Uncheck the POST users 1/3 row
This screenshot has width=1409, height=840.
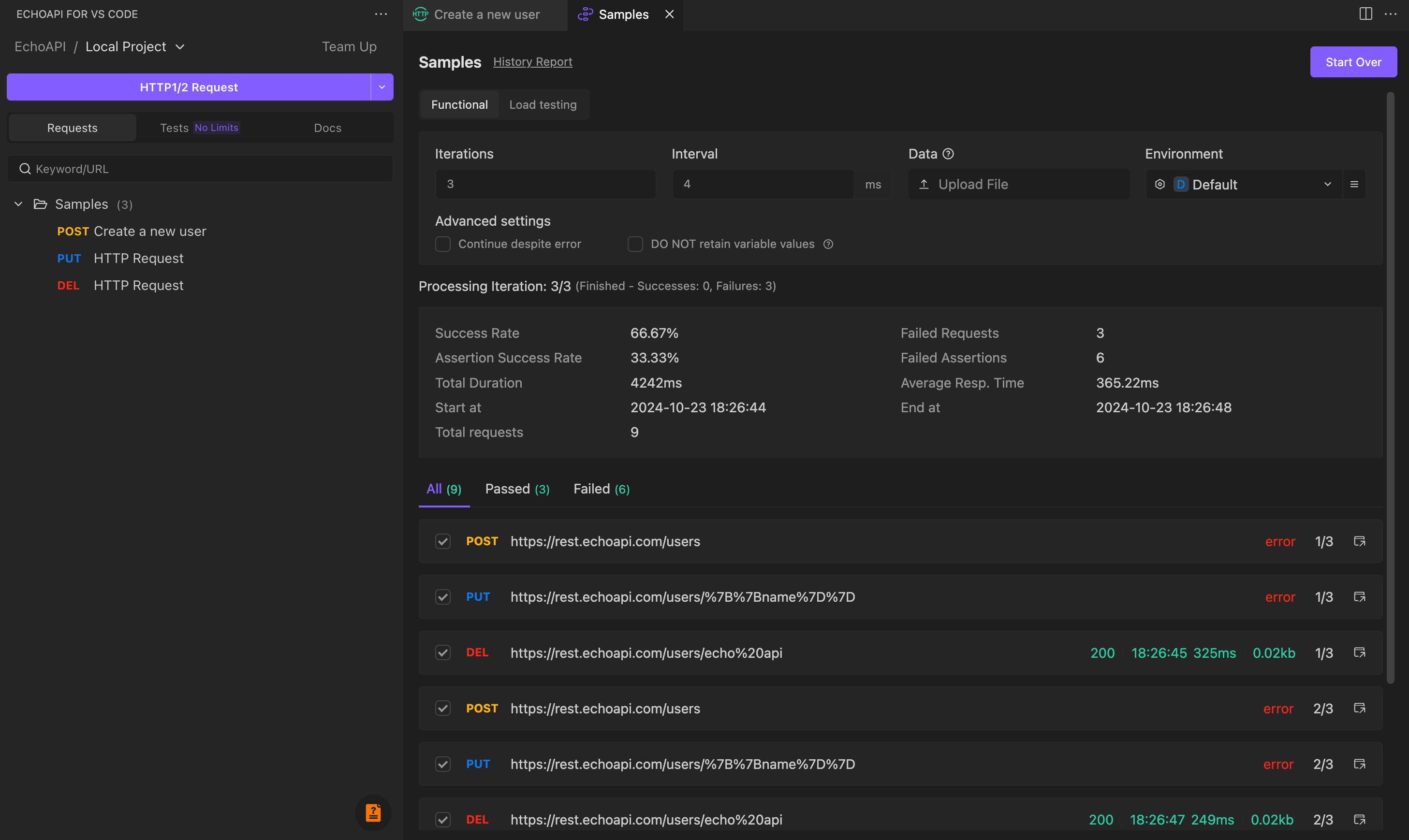[x=443, y=541]
